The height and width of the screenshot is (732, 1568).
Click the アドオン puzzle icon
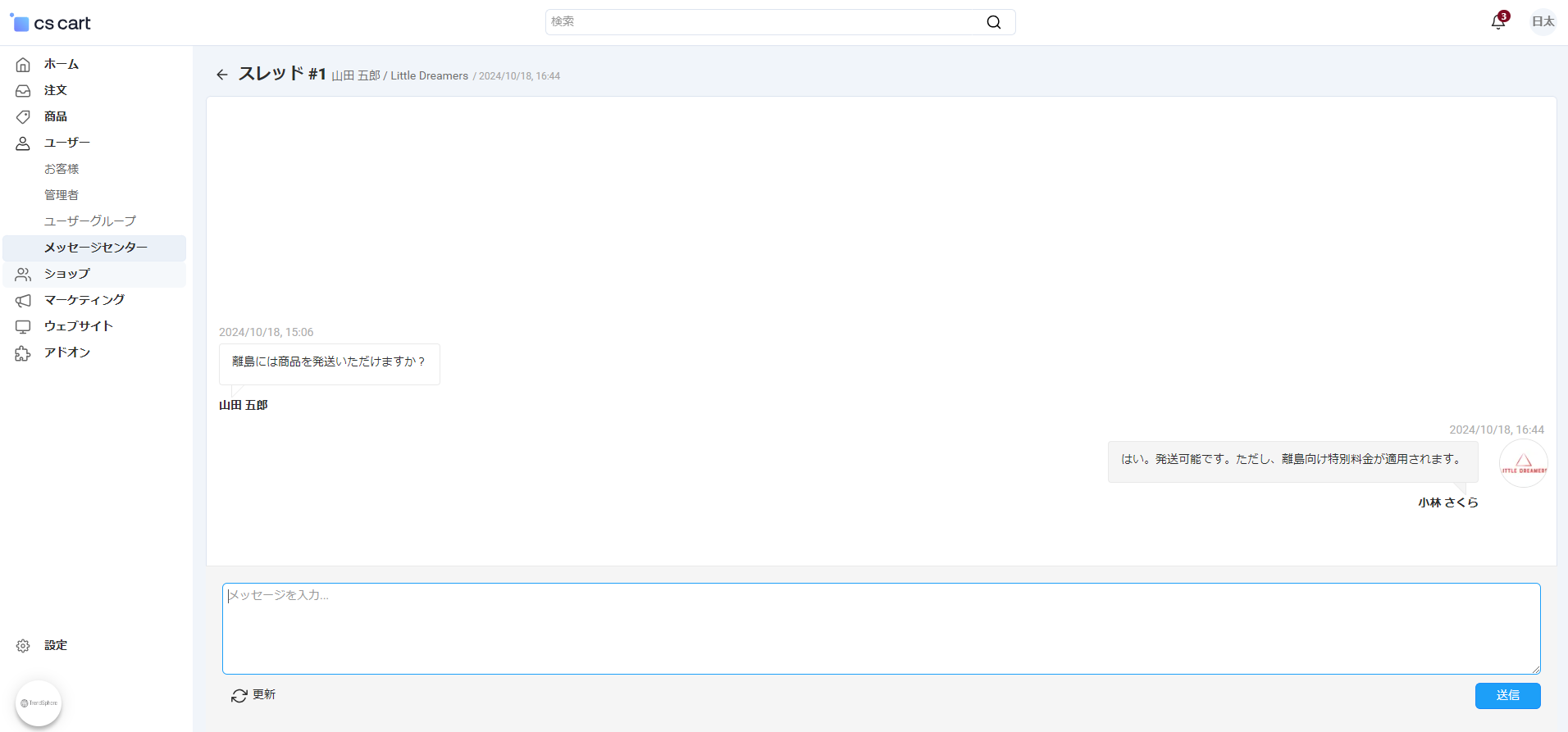coord(23,353)
